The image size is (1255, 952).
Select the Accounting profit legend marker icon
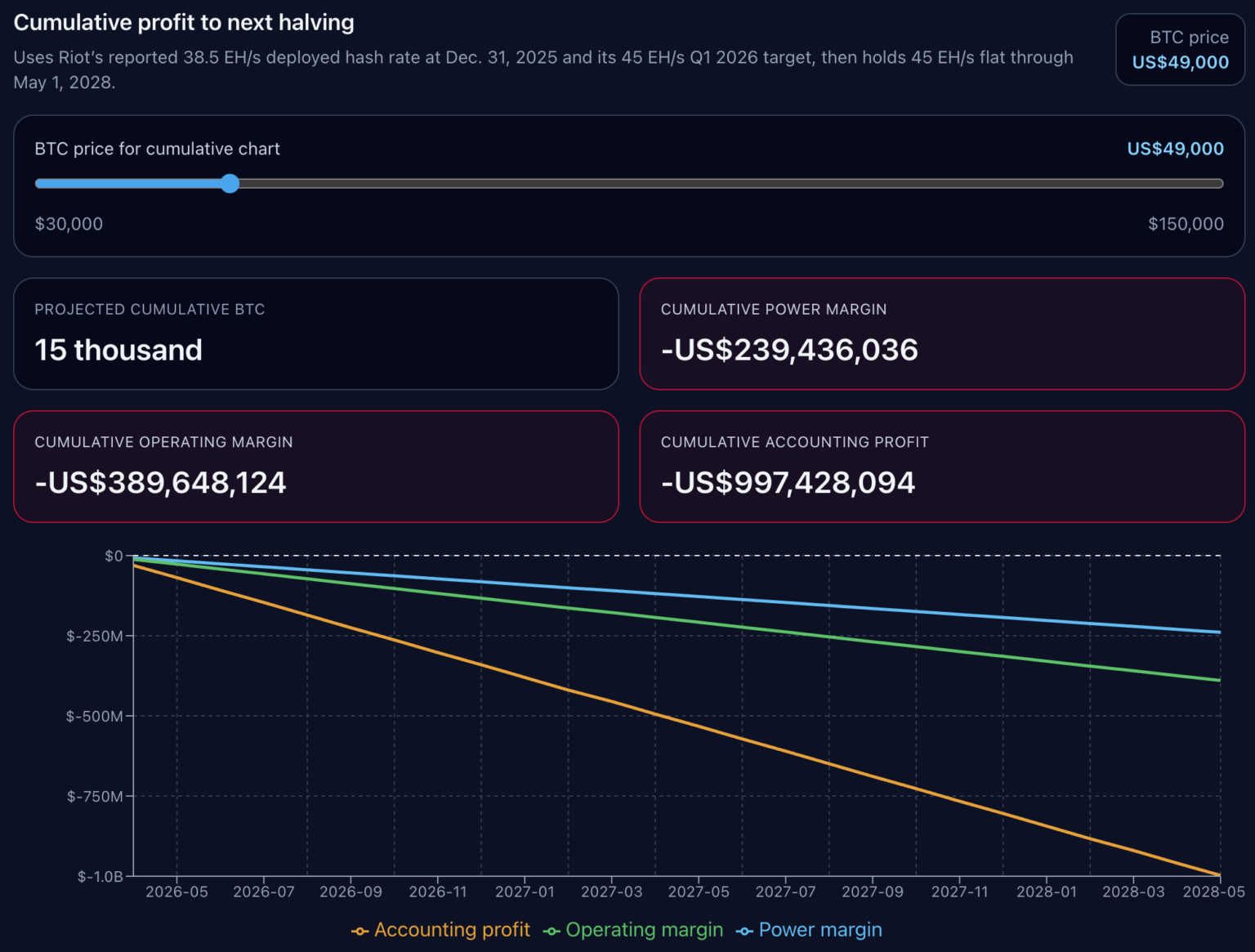[x=360, y=930]
